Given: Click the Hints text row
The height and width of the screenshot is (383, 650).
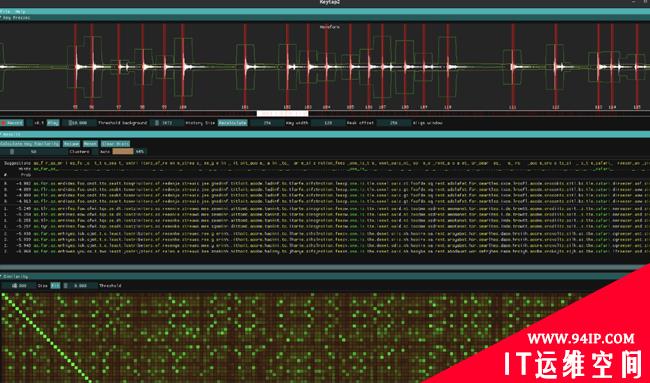Looking at the screenshot, I should 325,169.
